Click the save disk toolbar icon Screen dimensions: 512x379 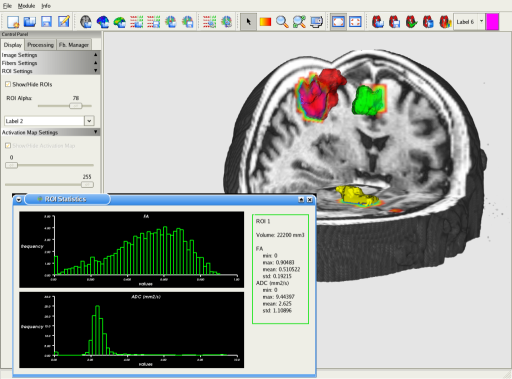click(46, 22)
